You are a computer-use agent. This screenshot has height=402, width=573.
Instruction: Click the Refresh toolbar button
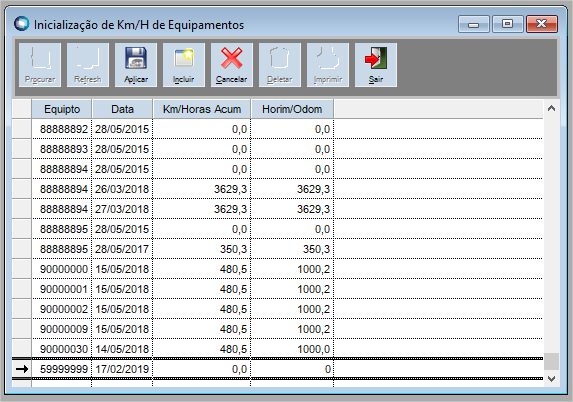click(x=88, y=65)
